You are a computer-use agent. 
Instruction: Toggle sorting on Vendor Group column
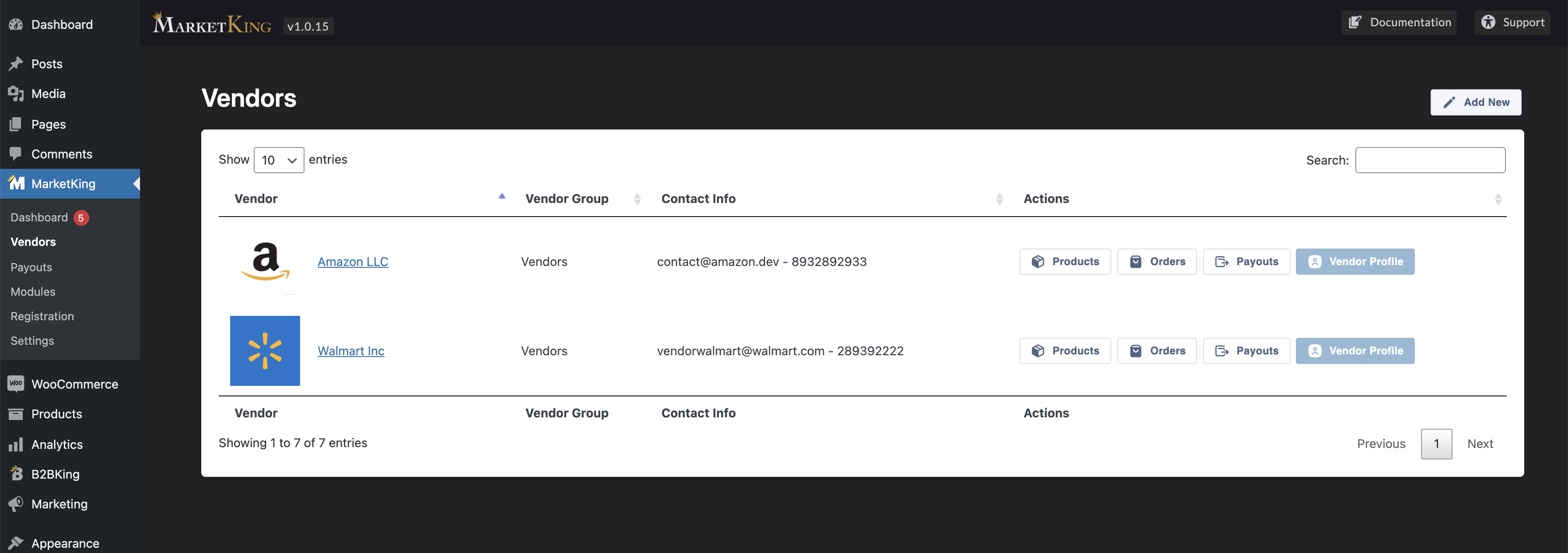[637, 199]
